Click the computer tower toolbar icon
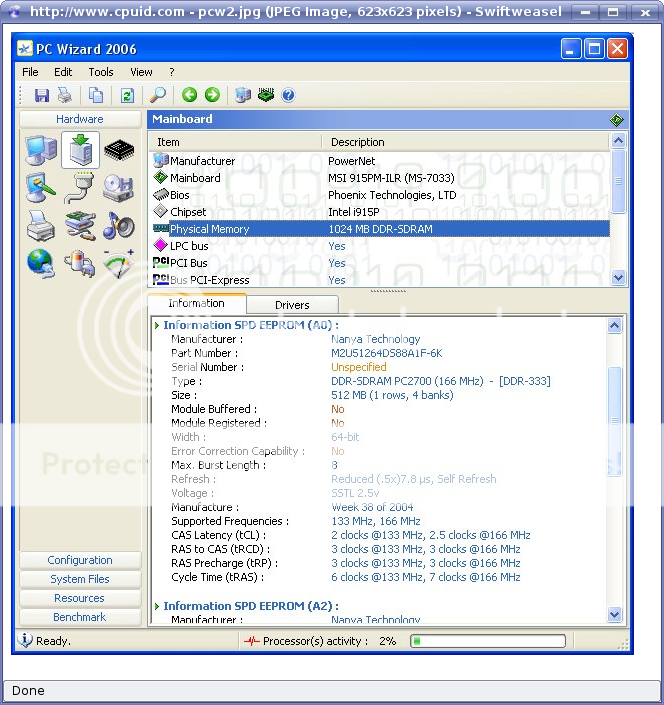Viewport: 664px width, 705px height. point(243,95)
